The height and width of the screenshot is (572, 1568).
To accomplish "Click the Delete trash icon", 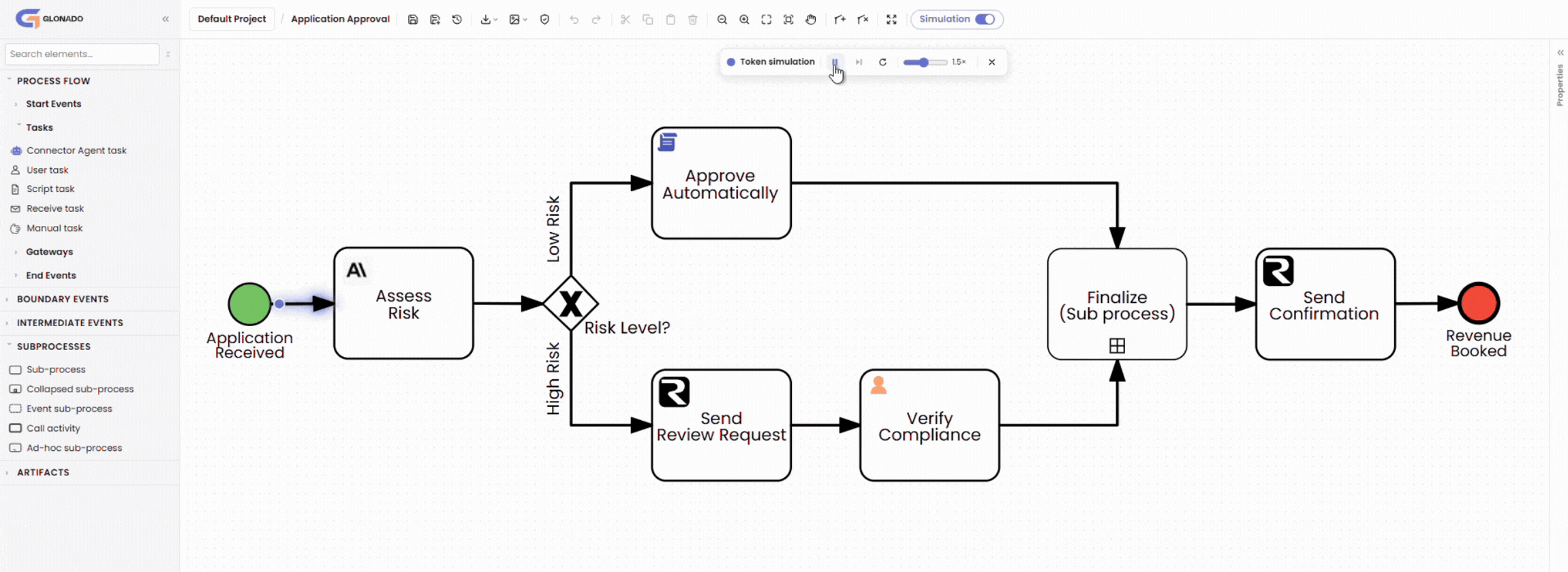I will 693,20.
